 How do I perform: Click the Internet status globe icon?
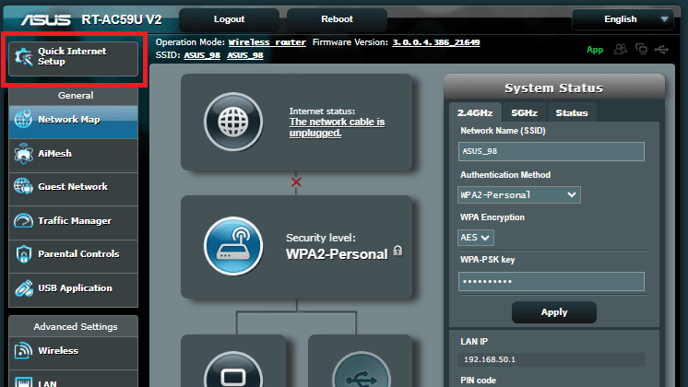click(x=233, y=122)
